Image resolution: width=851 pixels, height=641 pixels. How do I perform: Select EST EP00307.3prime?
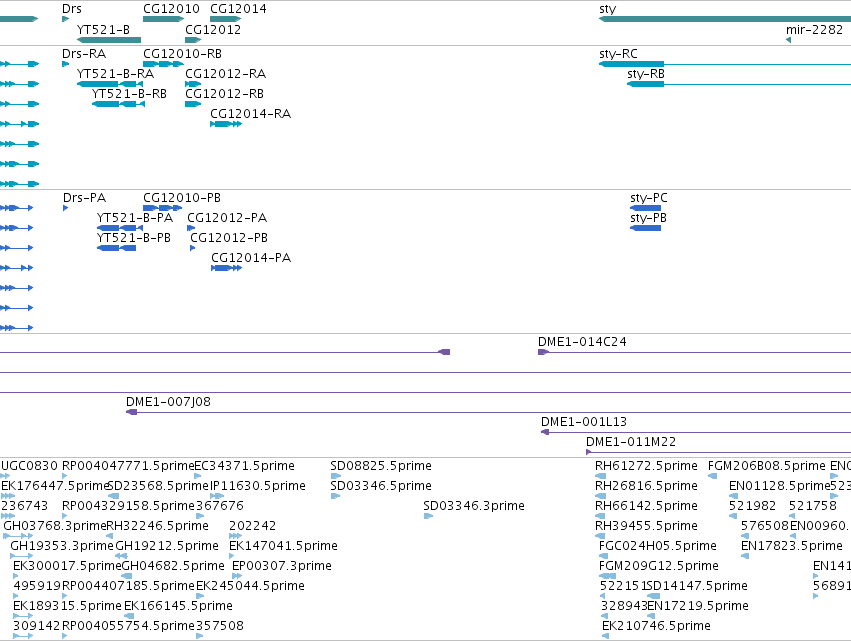(x=282, y=566)
